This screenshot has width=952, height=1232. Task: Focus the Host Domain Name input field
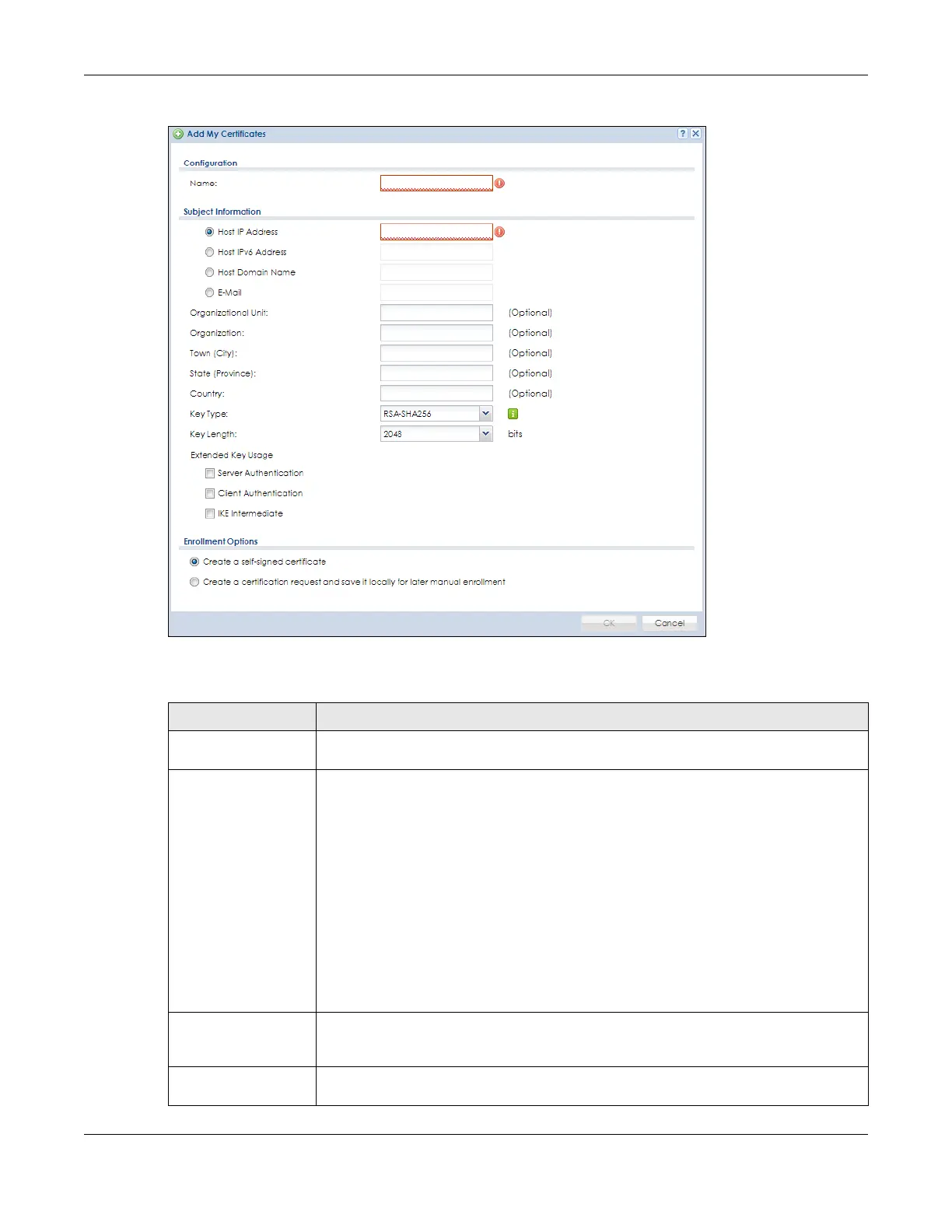436,272
